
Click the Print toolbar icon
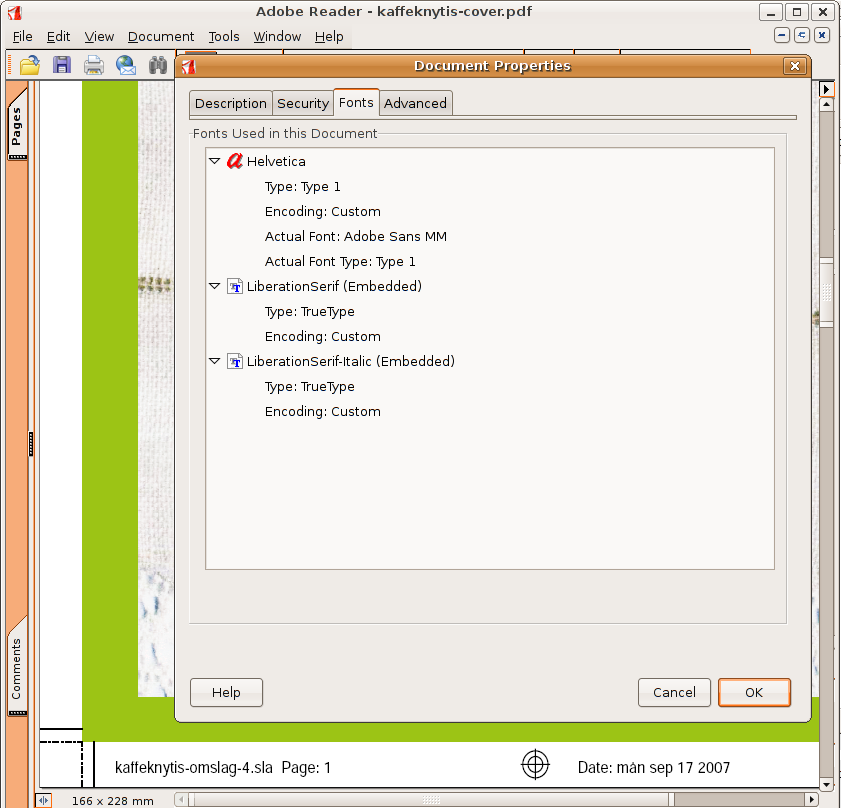click(94, 66)
